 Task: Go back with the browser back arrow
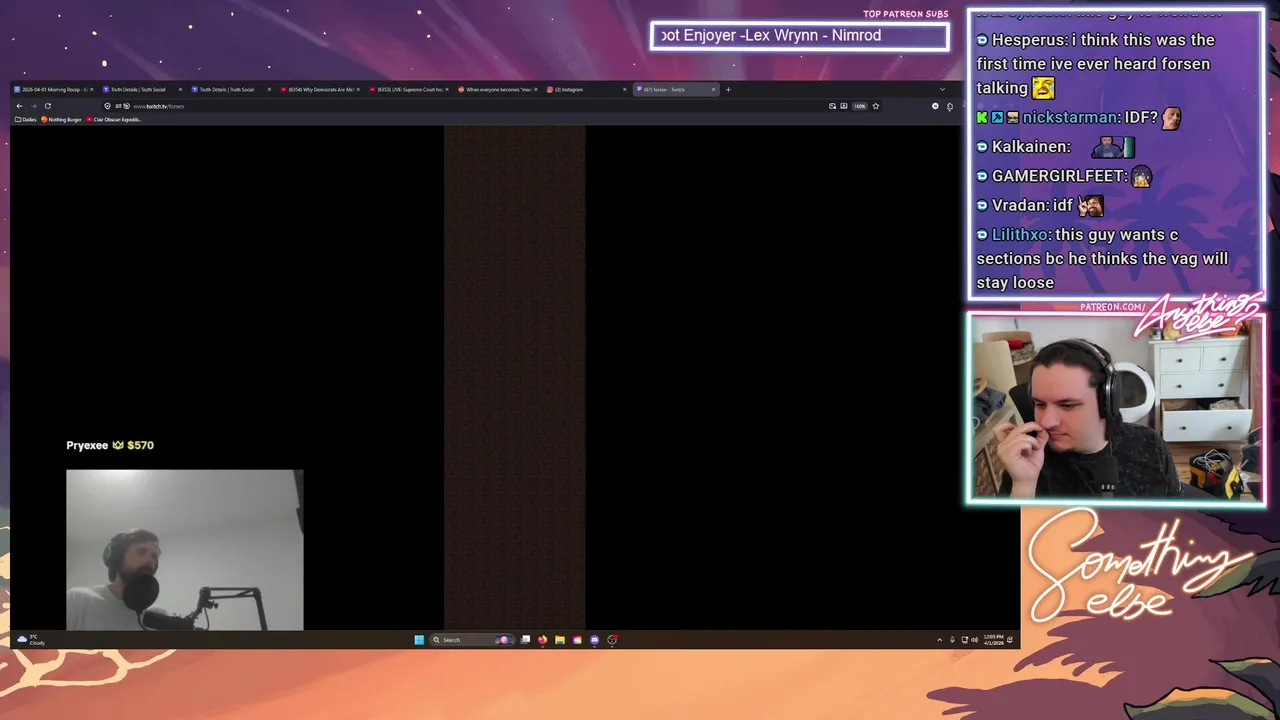click(19, 106)
